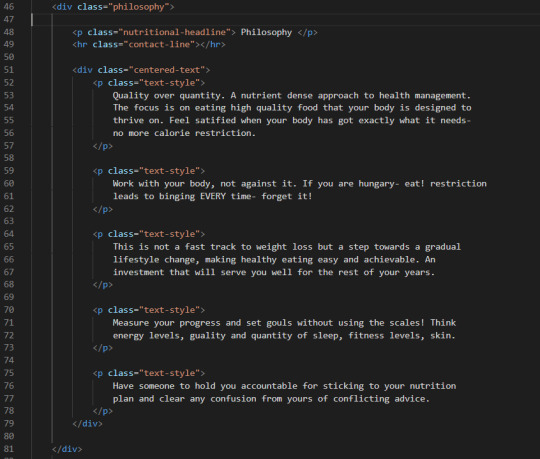The height and width of the screenshot is (459, 540).
Task: Click the word 'EVERY' on line 61
Action: 213,196
